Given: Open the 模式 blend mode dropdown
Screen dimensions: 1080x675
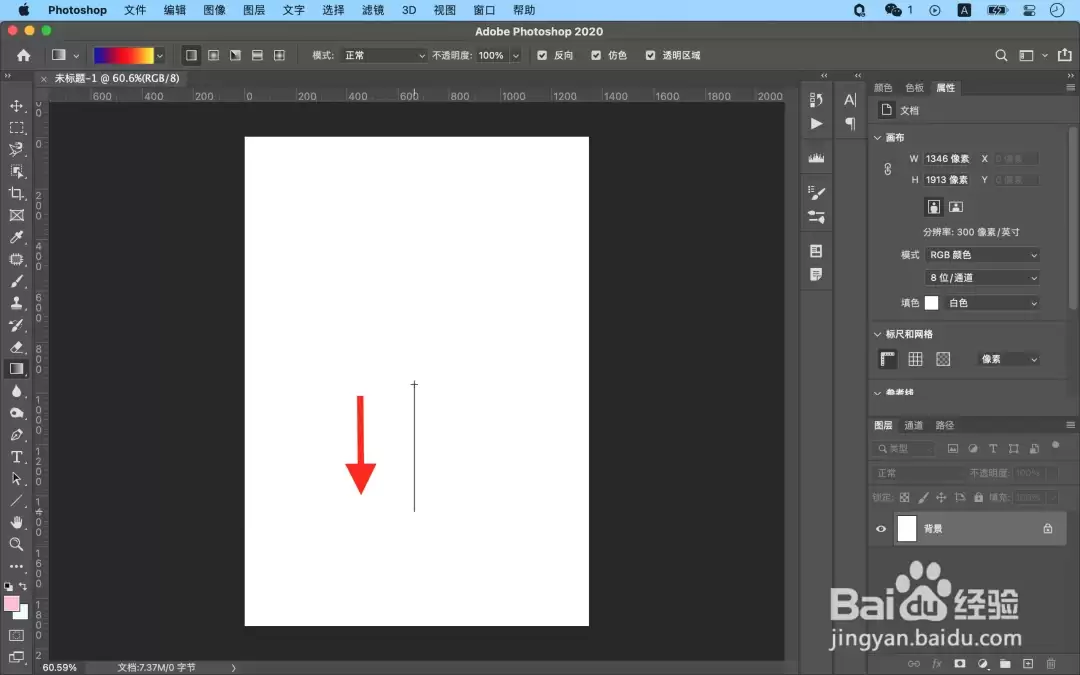Looking at the screenshot, I should pos(385,55).
